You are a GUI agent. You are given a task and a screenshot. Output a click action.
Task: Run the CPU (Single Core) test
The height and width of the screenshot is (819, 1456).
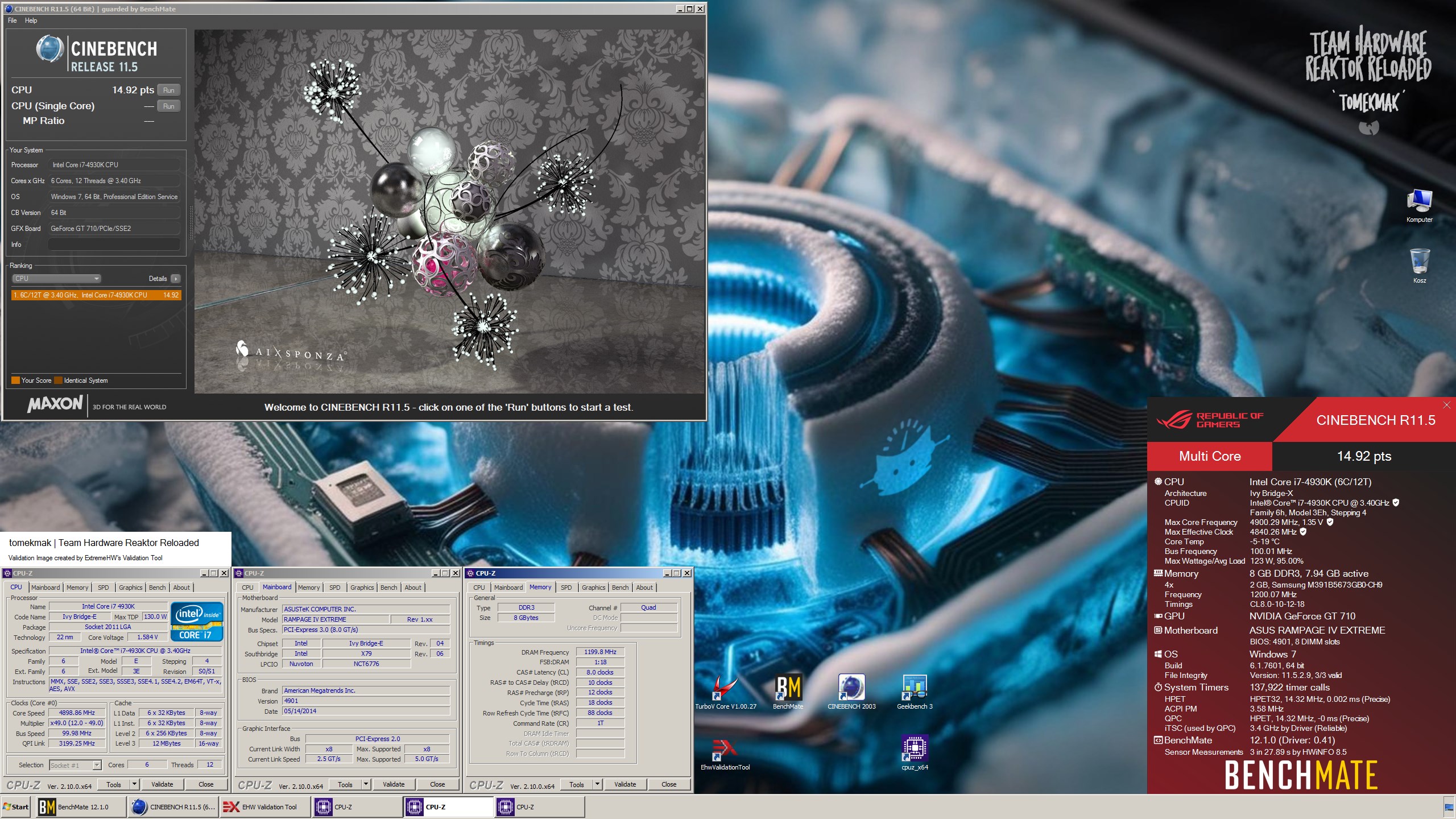click(x=169, y=106)
